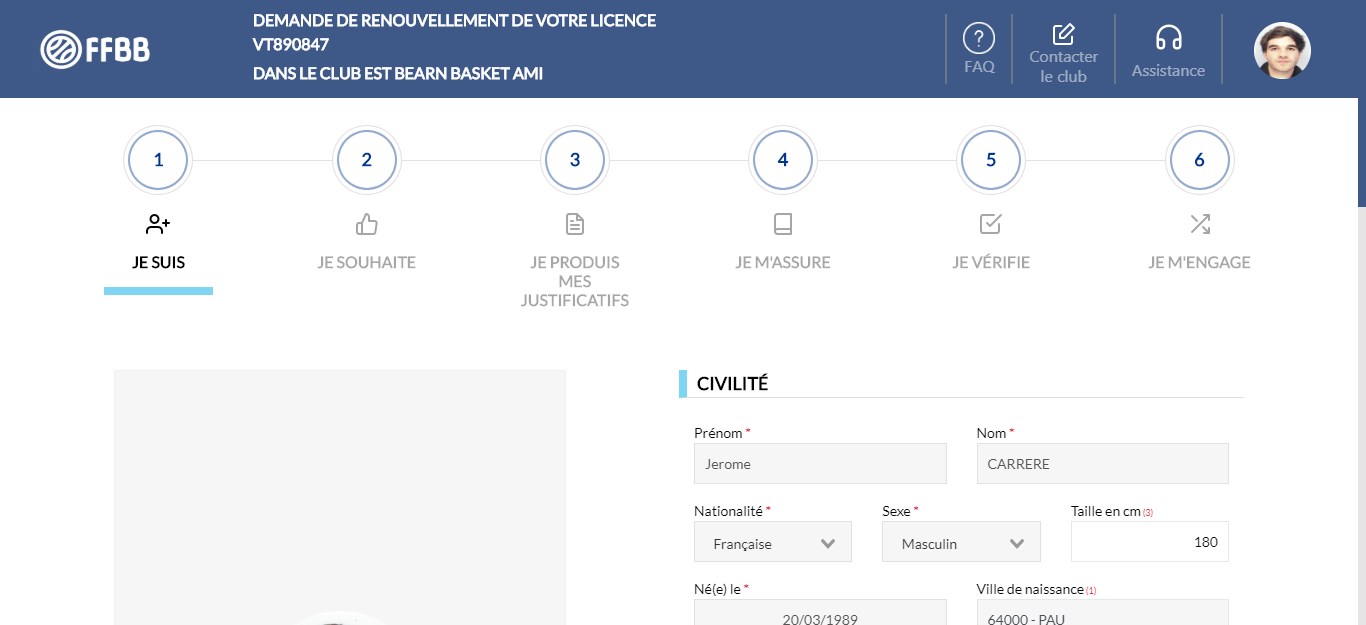This screenshot has height=625, width=1366.
Task: Jump to step 5 circle
Action: (990, 160)
